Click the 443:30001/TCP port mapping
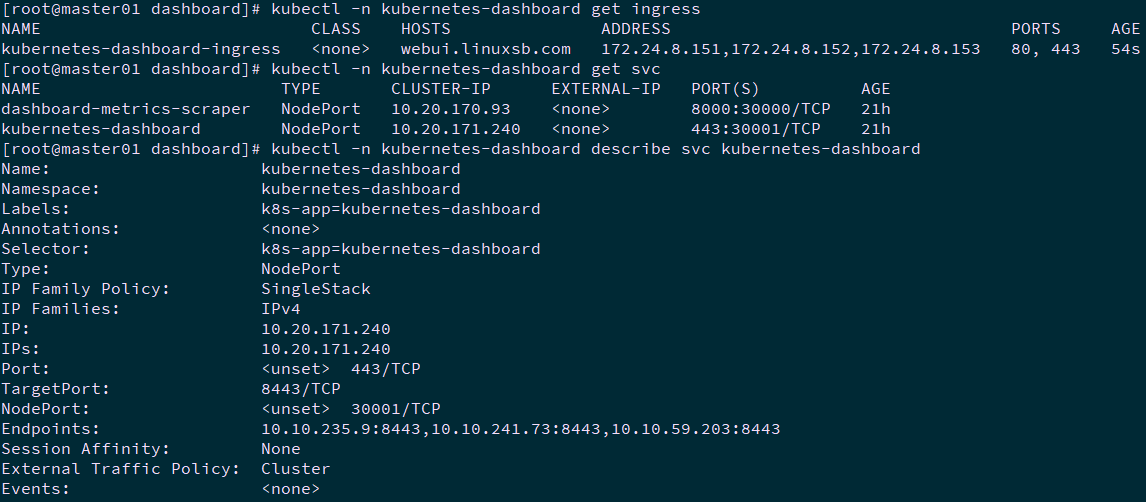1146x502 pixels. coord(755,129)
